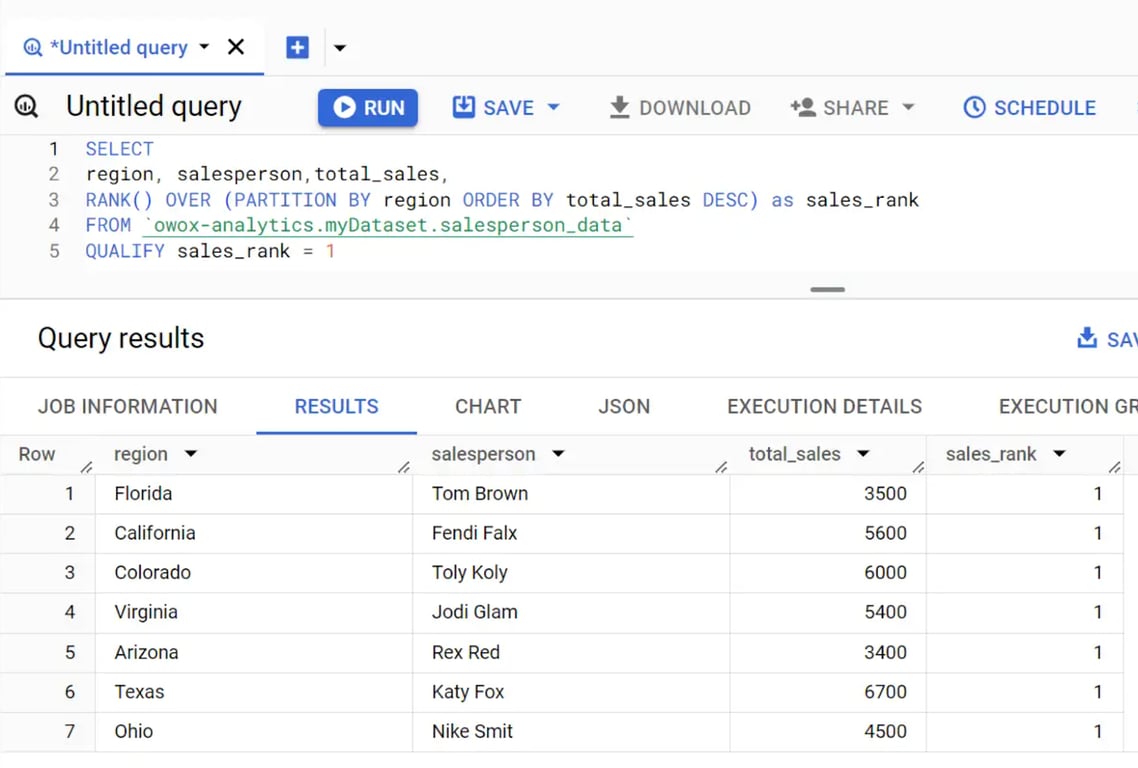Select the Texas cell
This screenshot has height=768, width=1138.
(x=254, y=692)
